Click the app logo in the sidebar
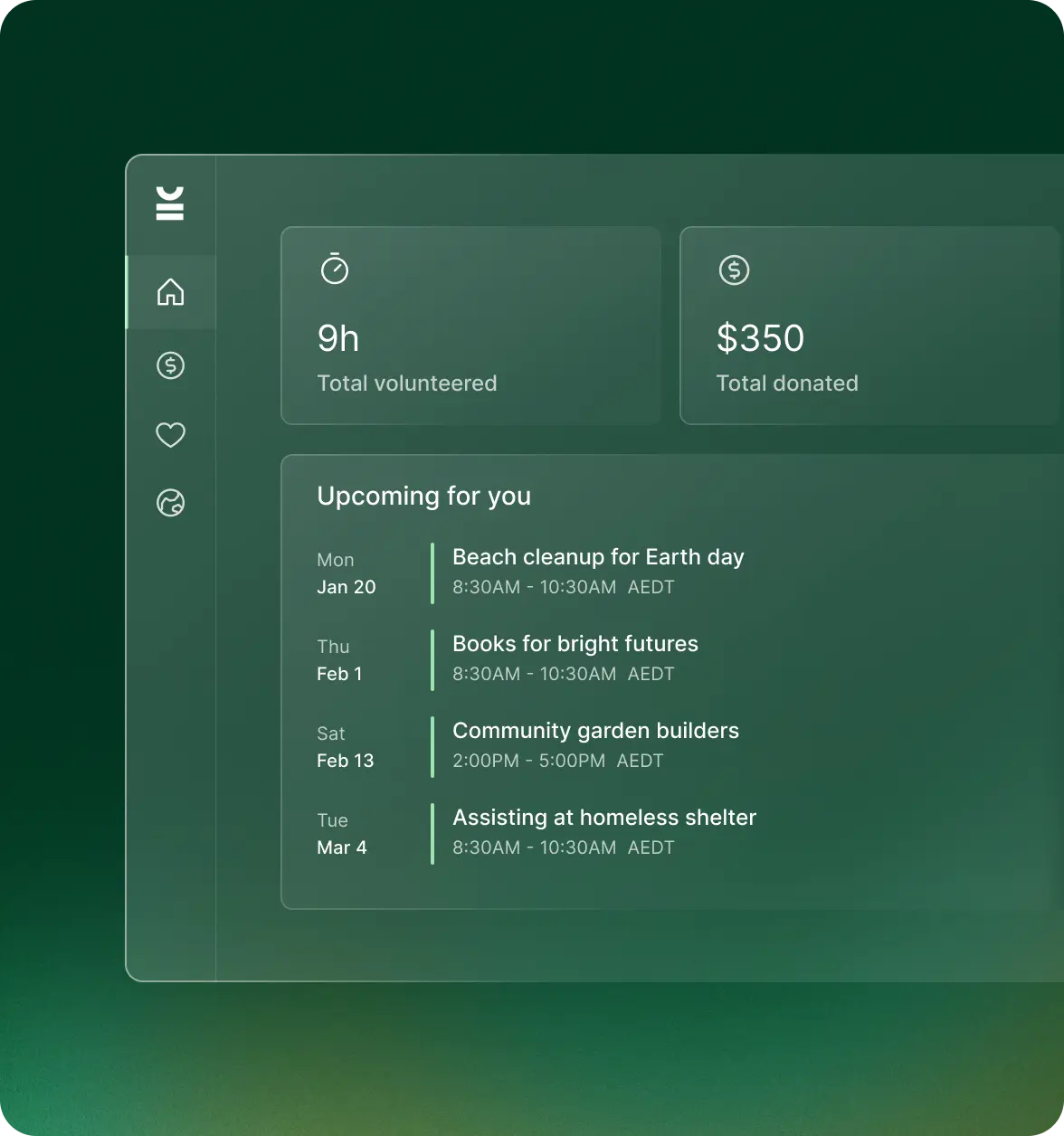Viewport: 1064px width, 1136px height. (x=170, y=204)
